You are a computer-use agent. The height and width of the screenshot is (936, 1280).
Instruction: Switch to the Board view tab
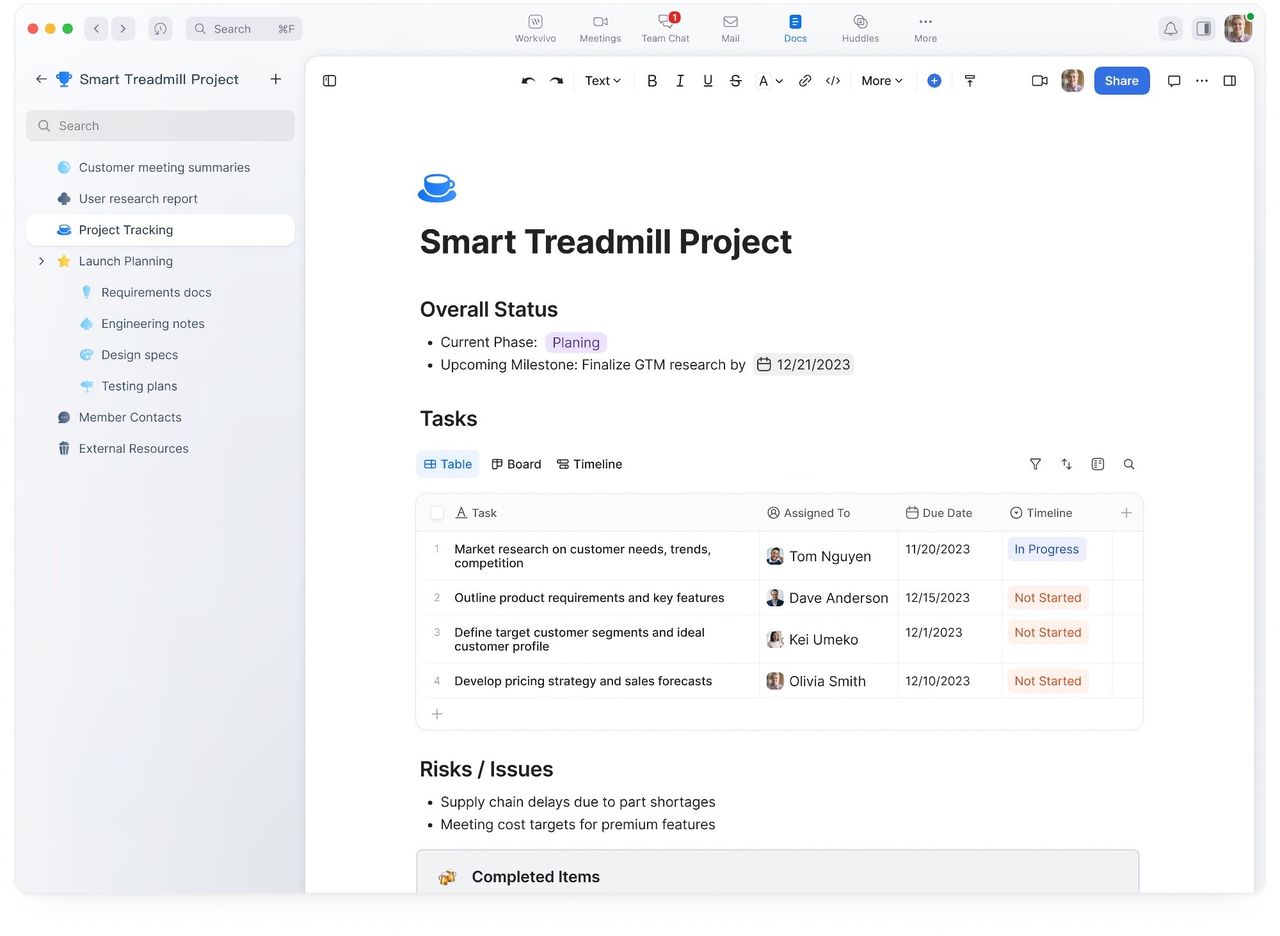516,464
